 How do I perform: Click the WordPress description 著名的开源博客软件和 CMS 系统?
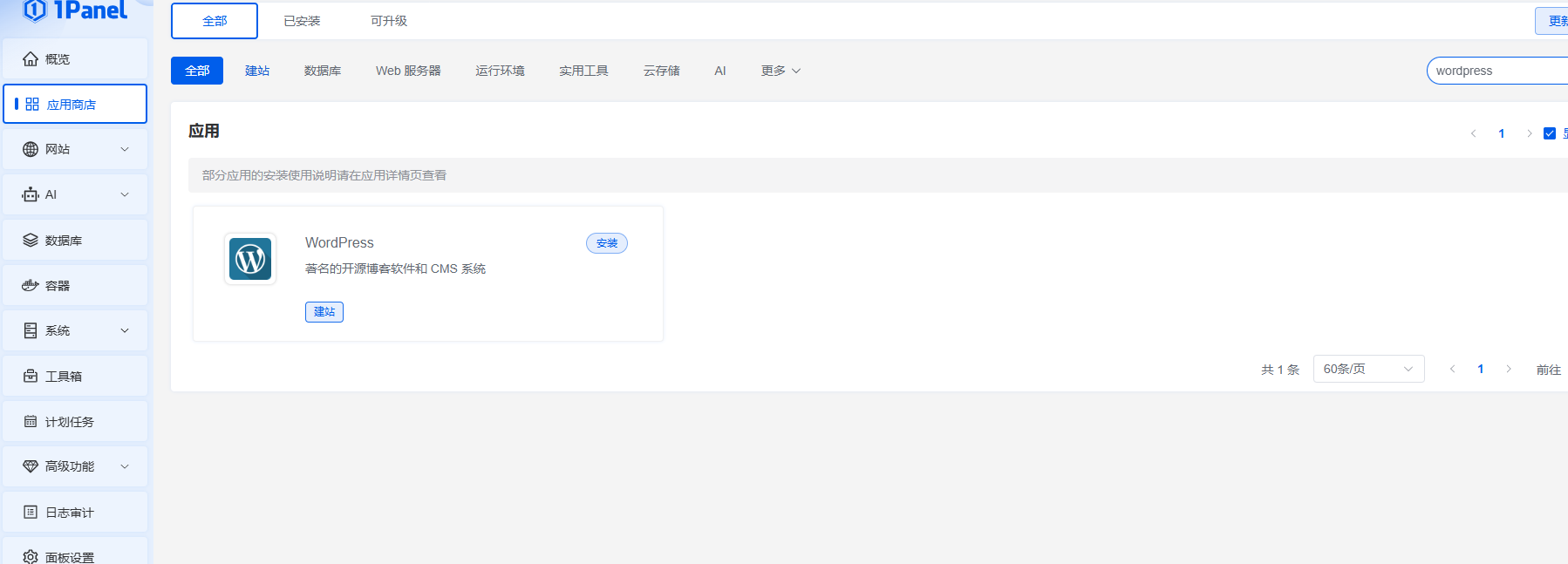pyautogui.click(x=395, y=268)
